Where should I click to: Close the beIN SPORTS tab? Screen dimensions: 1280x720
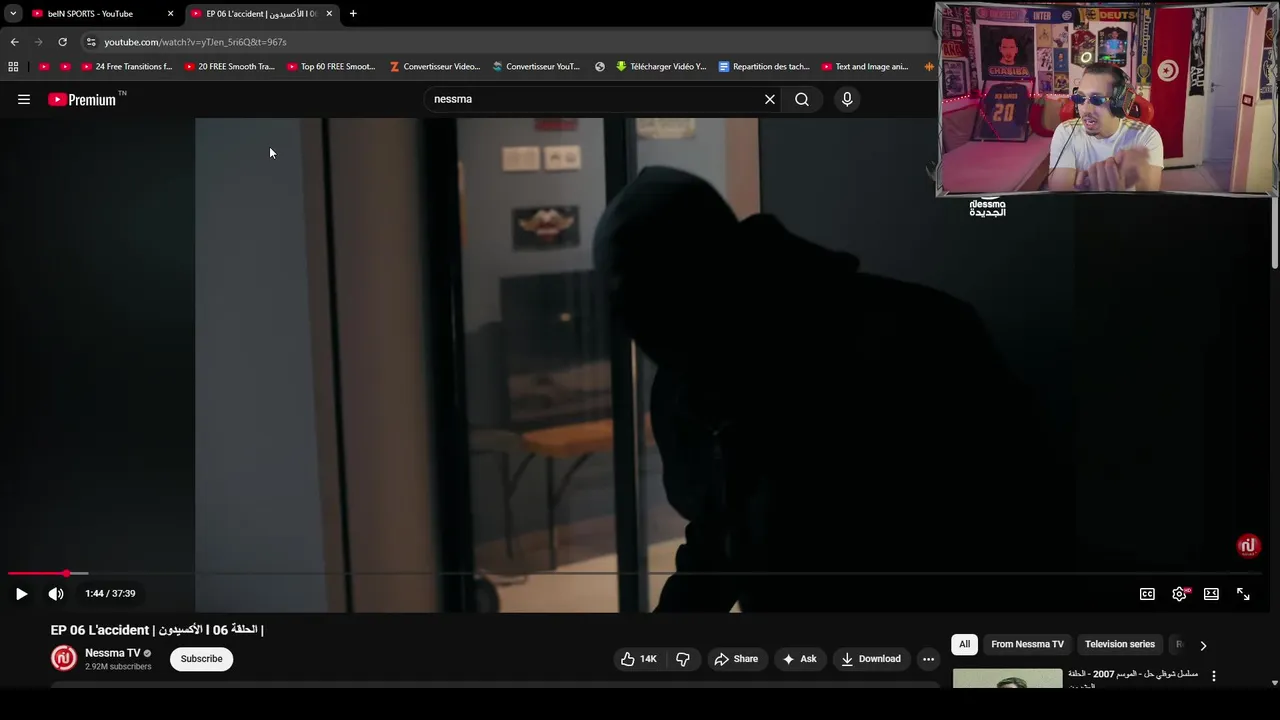(x=170, y=14)
